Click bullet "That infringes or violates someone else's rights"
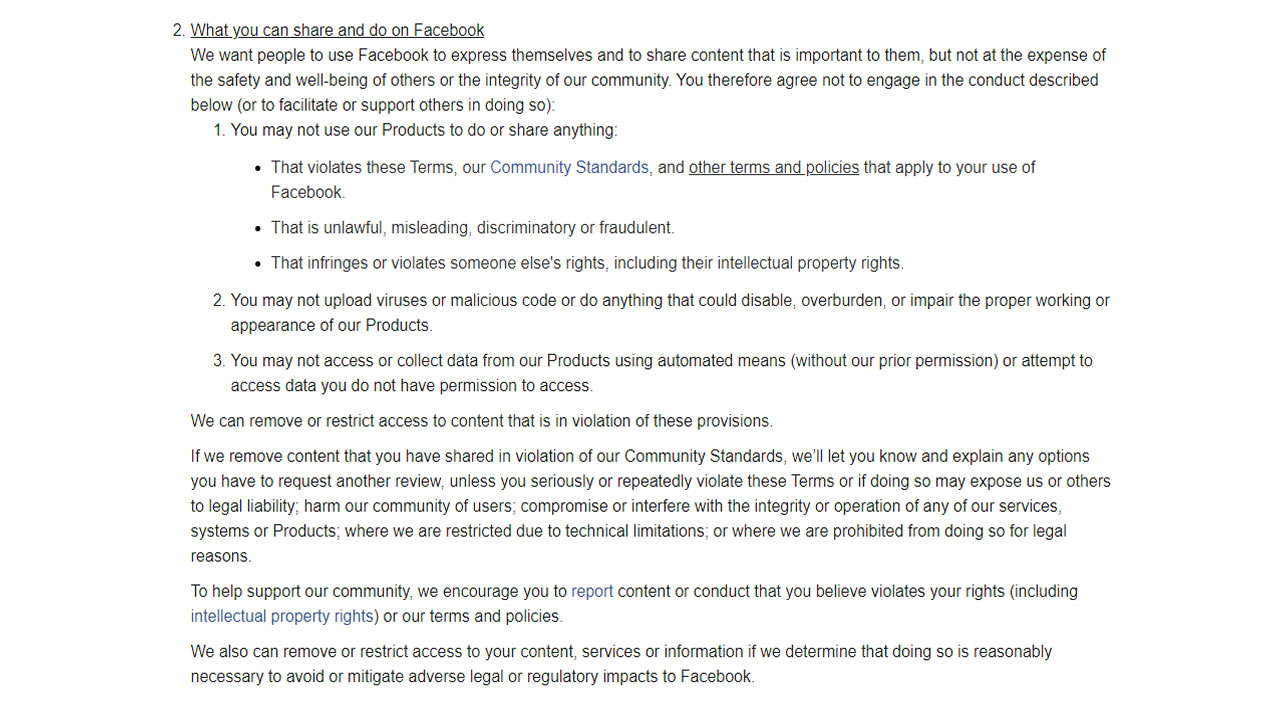Viewport: 1280px width, 720px height. point(586,264)
